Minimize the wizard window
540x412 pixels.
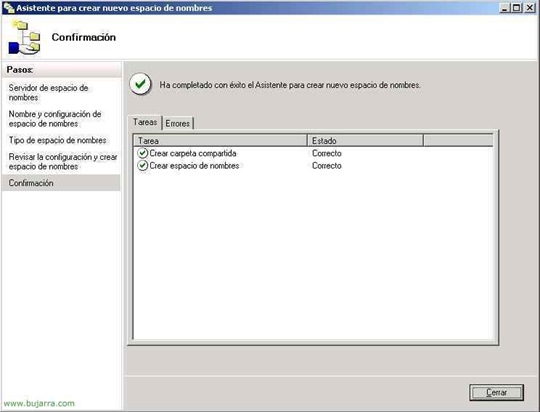pyautogui.click(x=505, y=8)
